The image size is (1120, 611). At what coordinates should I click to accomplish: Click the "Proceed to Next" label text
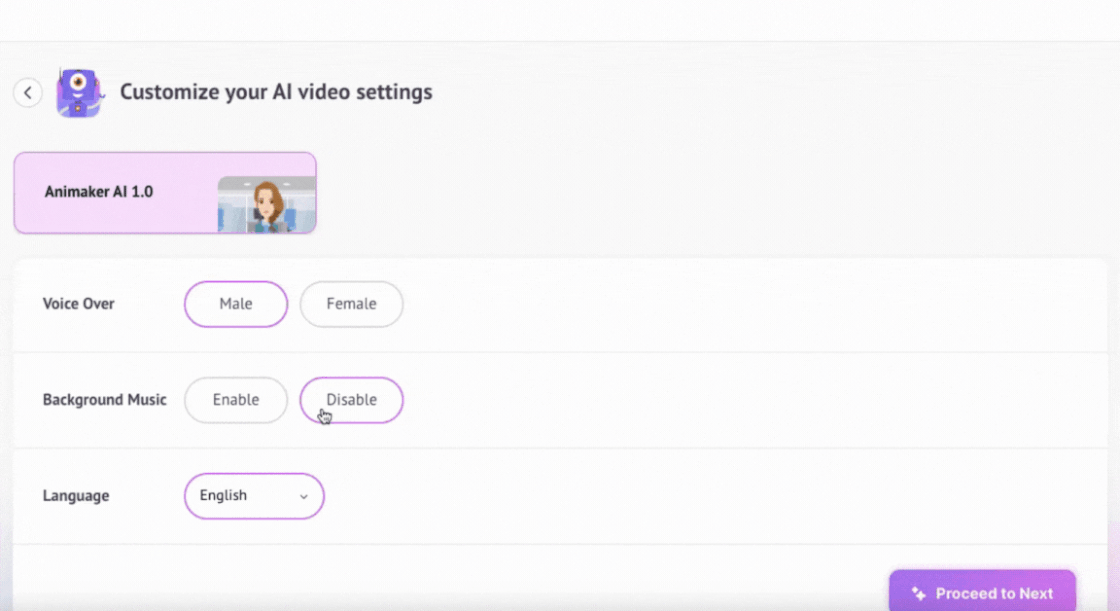[x=994, y=594]
